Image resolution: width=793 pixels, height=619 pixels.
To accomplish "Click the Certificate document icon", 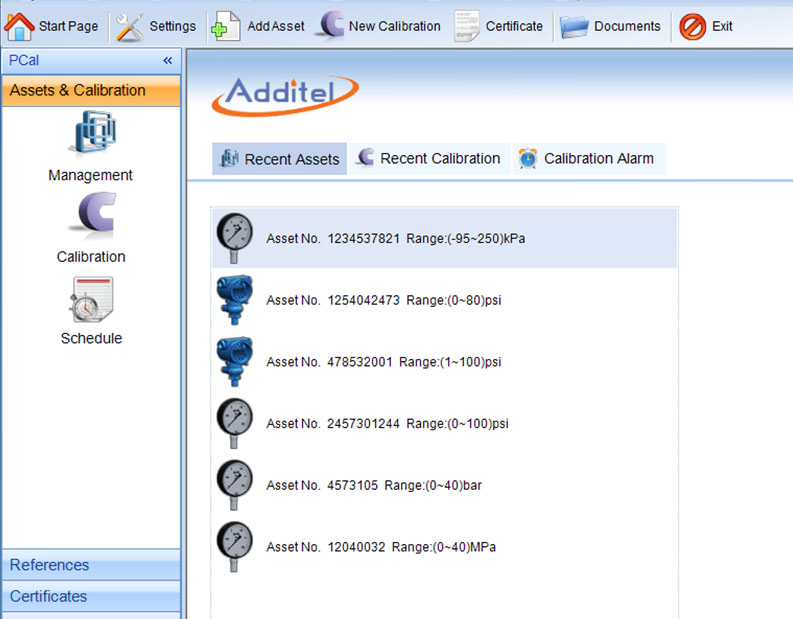I will [466, 26].
